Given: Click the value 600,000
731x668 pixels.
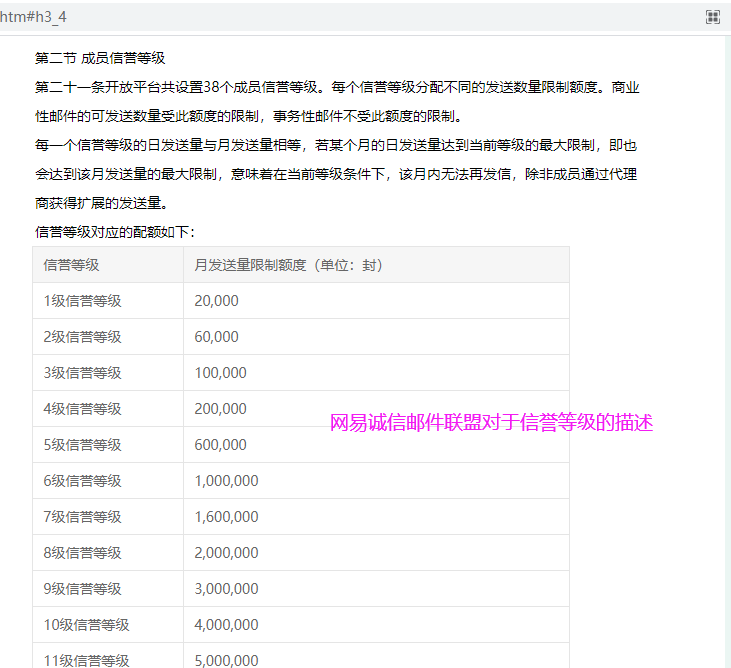Looking at the screenshot, I should tap(220, 445).
